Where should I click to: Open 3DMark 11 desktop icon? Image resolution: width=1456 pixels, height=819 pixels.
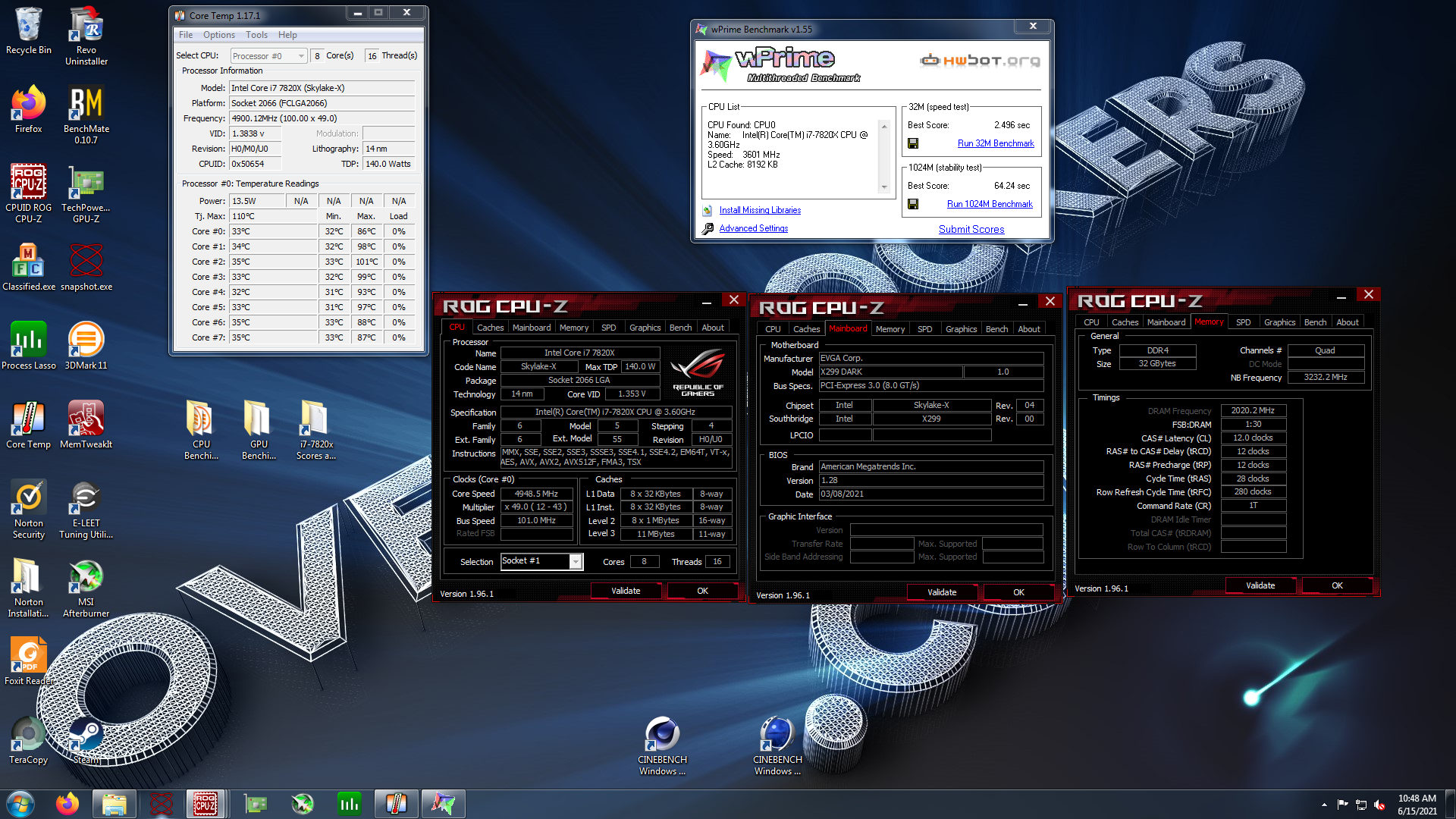(86, 346)
